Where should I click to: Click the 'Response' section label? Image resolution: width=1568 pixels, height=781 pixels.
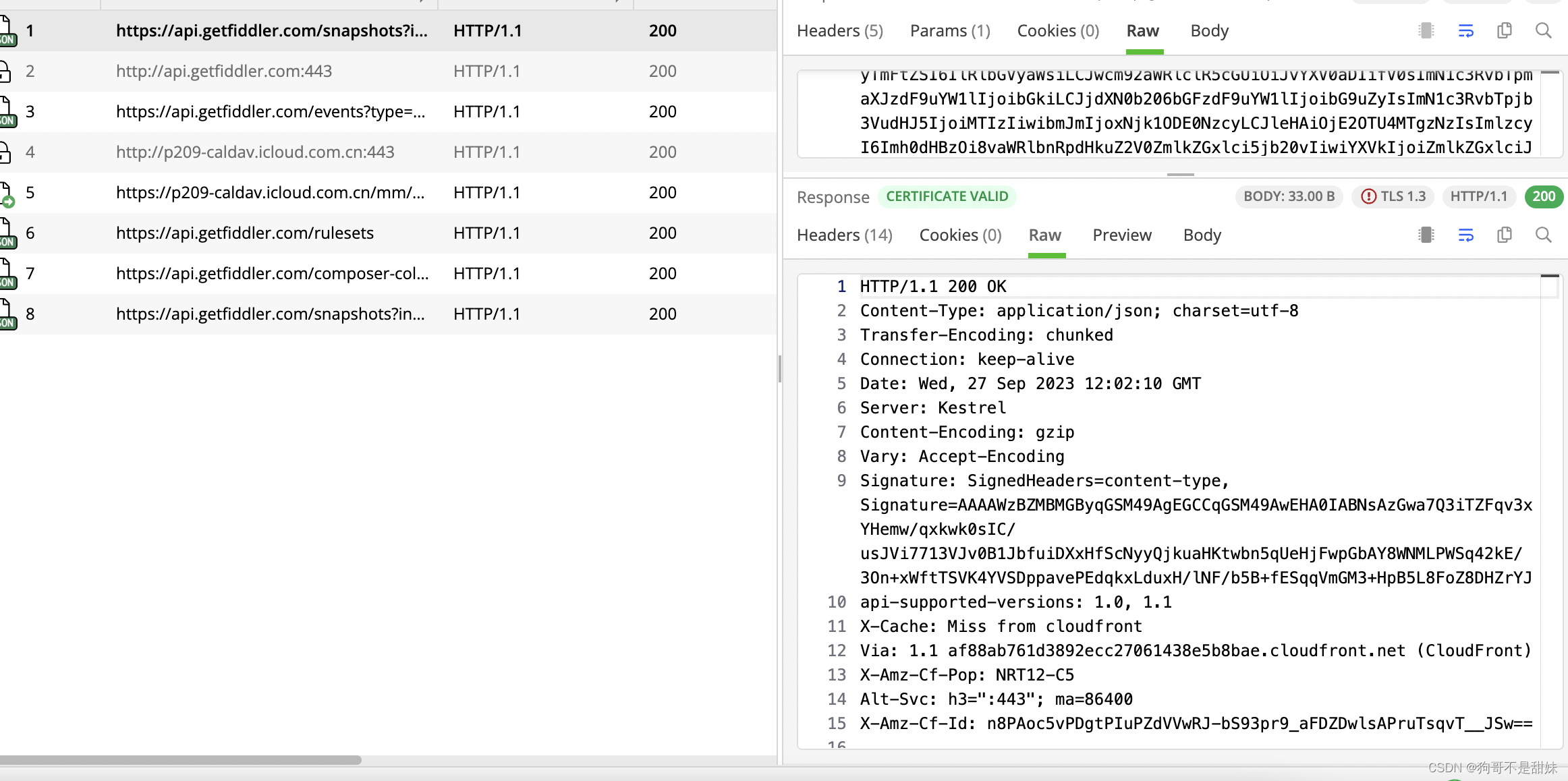pyautogui.click(x=833, y=197)
